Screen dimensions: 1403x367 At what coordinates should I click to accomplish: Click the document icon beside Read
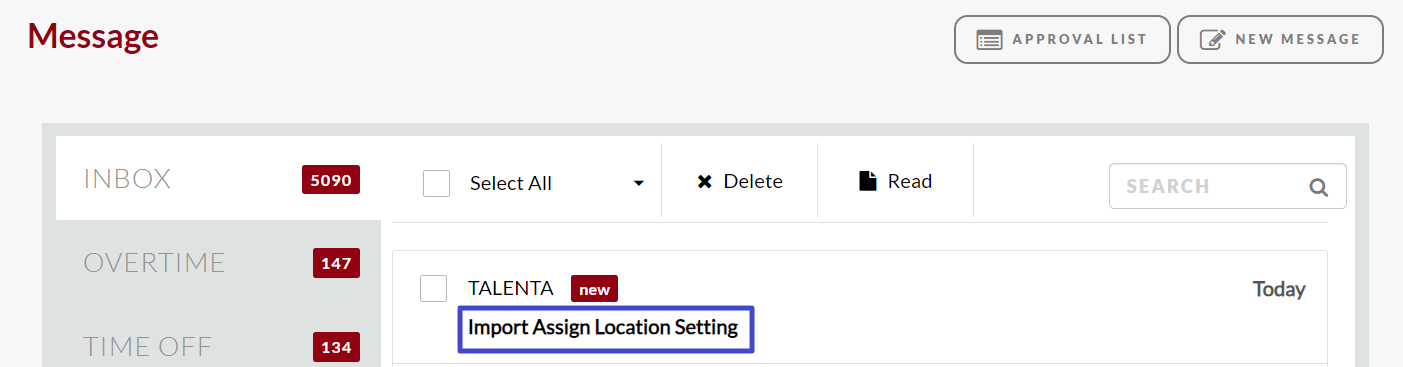click(x=868, y=181)
